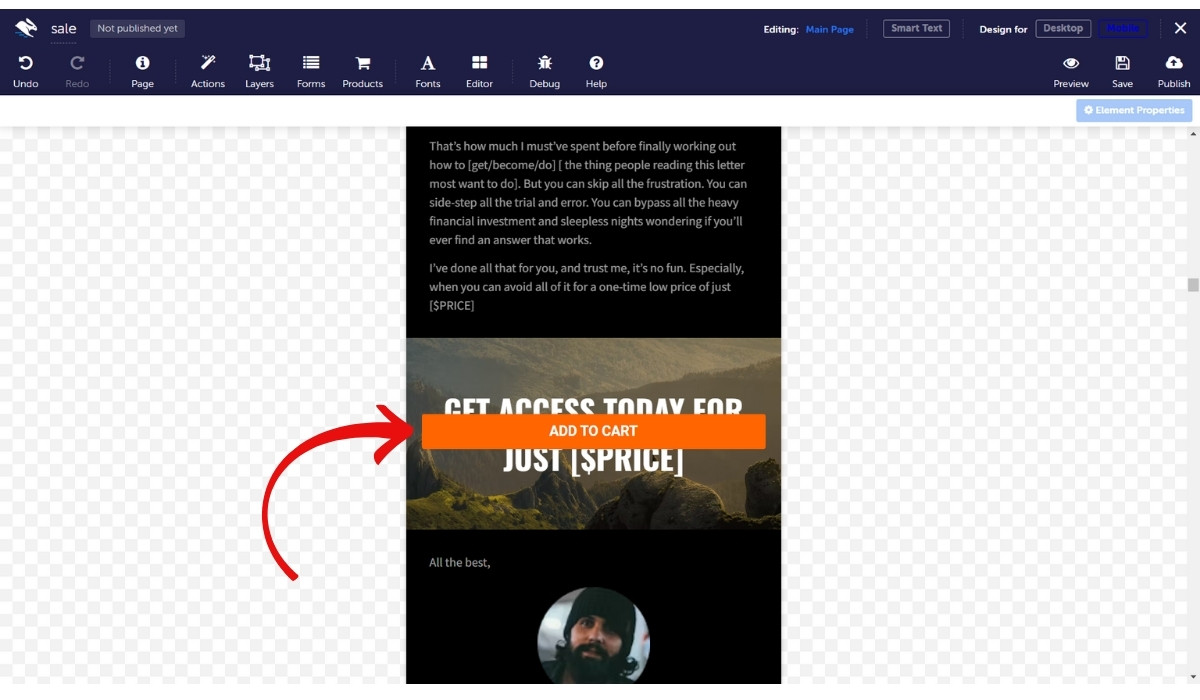Preview the page with the eye icon

[x=1071, y=63]
